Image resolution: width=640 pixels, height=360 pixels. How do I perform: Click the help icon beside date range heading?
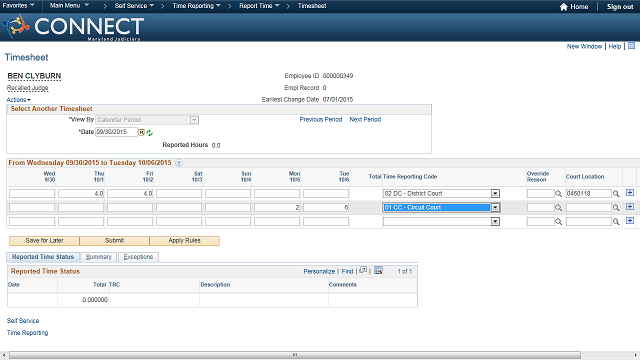click(179, 163)
